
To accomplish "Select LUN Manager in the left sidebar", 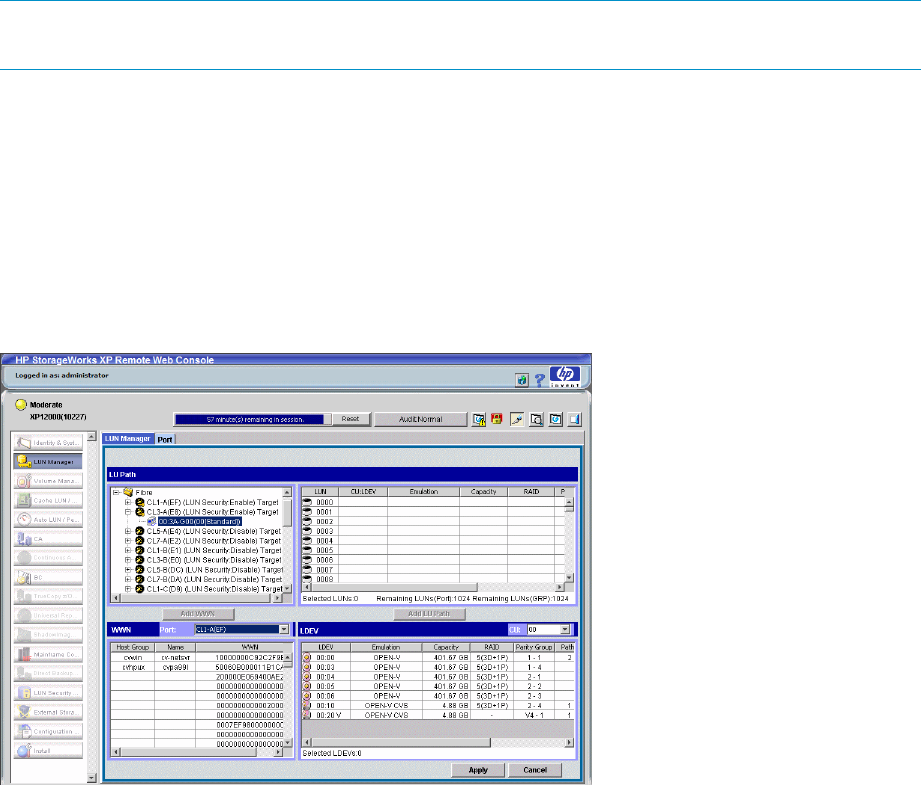I will pyautogui.click(x=48, y=462).
